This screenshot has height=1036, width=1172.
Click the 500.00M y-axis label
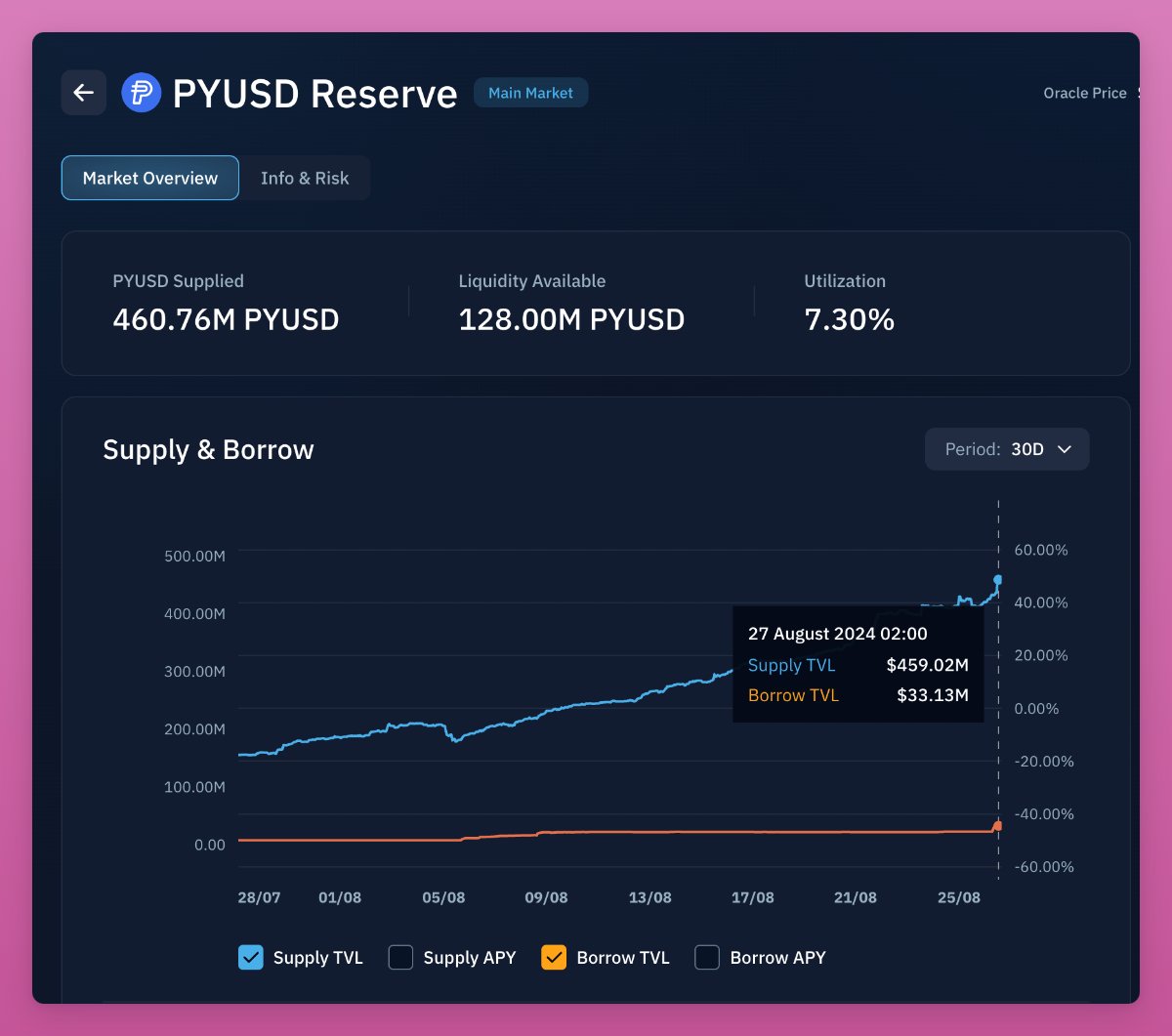pyautogui.click(x=194, y=556)
